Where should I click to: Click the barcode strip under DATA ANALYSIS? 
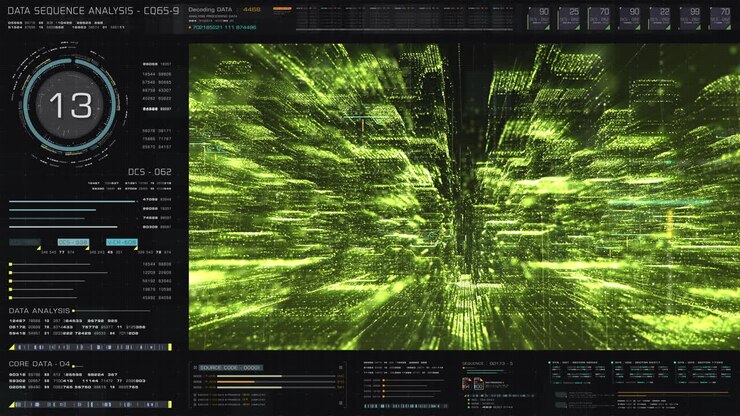90,347
